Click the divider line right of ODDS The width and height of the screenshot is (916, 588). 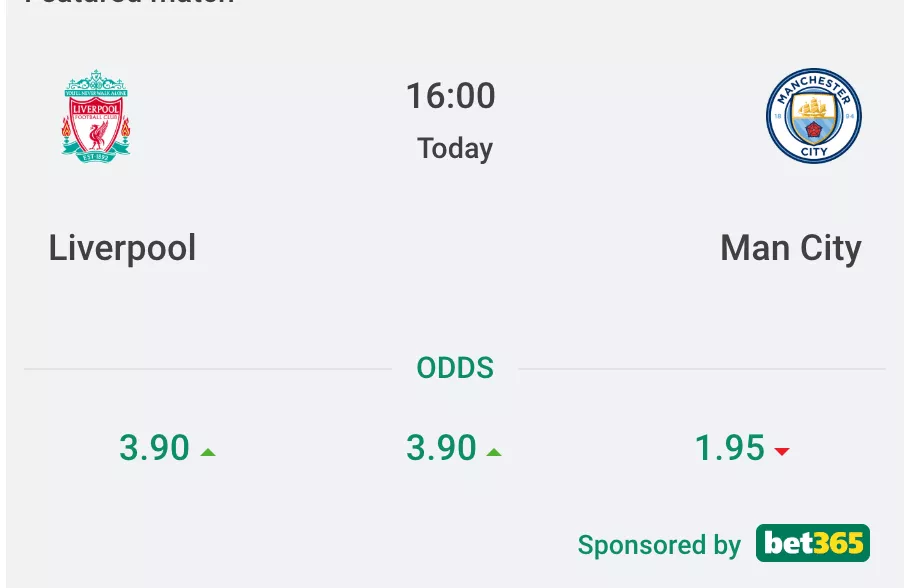tap(701, 369)
